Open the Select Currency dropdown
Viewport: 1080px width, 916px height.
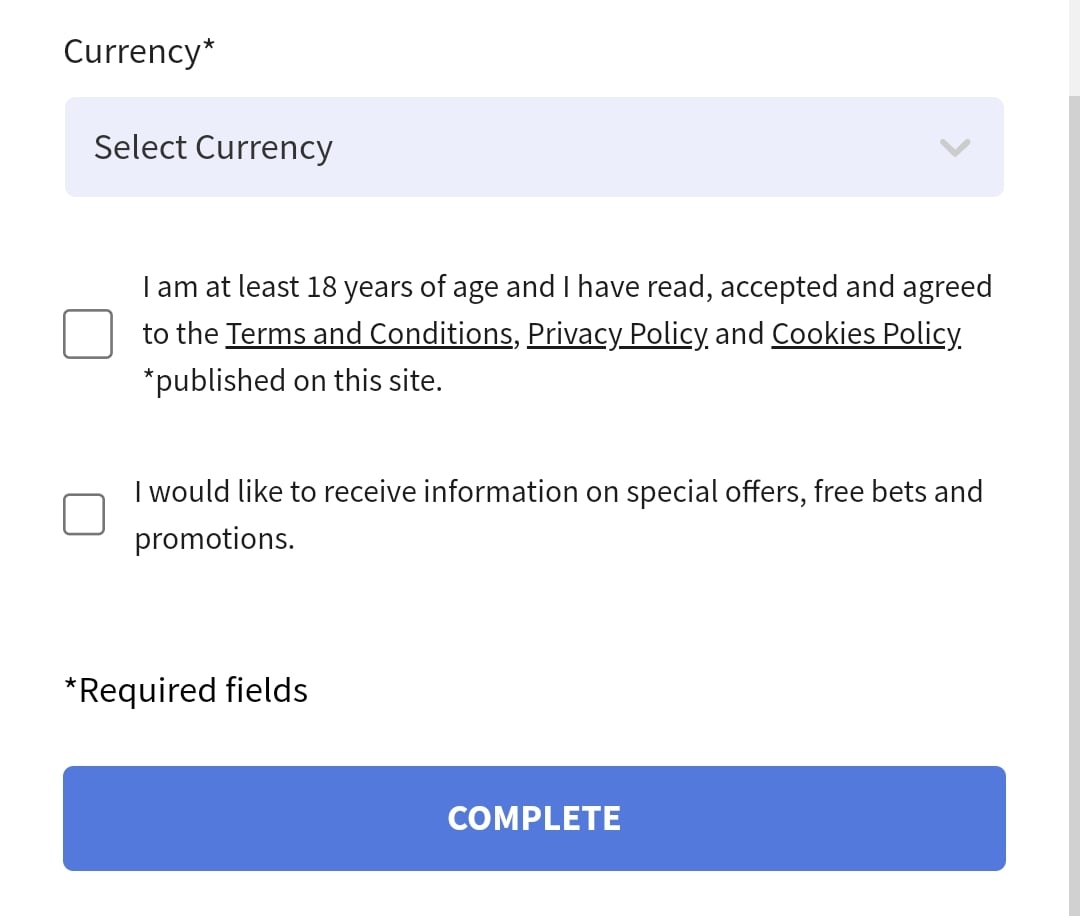point(534,147)
